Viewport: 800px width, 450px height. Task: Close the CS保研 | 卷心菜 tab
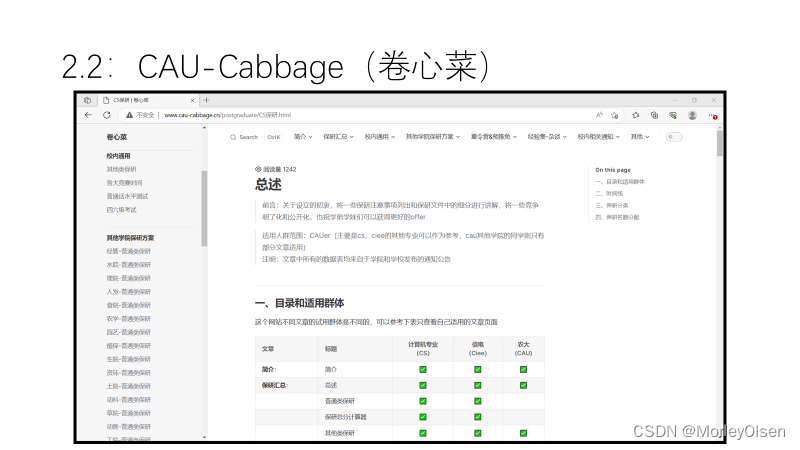[192, 101]
